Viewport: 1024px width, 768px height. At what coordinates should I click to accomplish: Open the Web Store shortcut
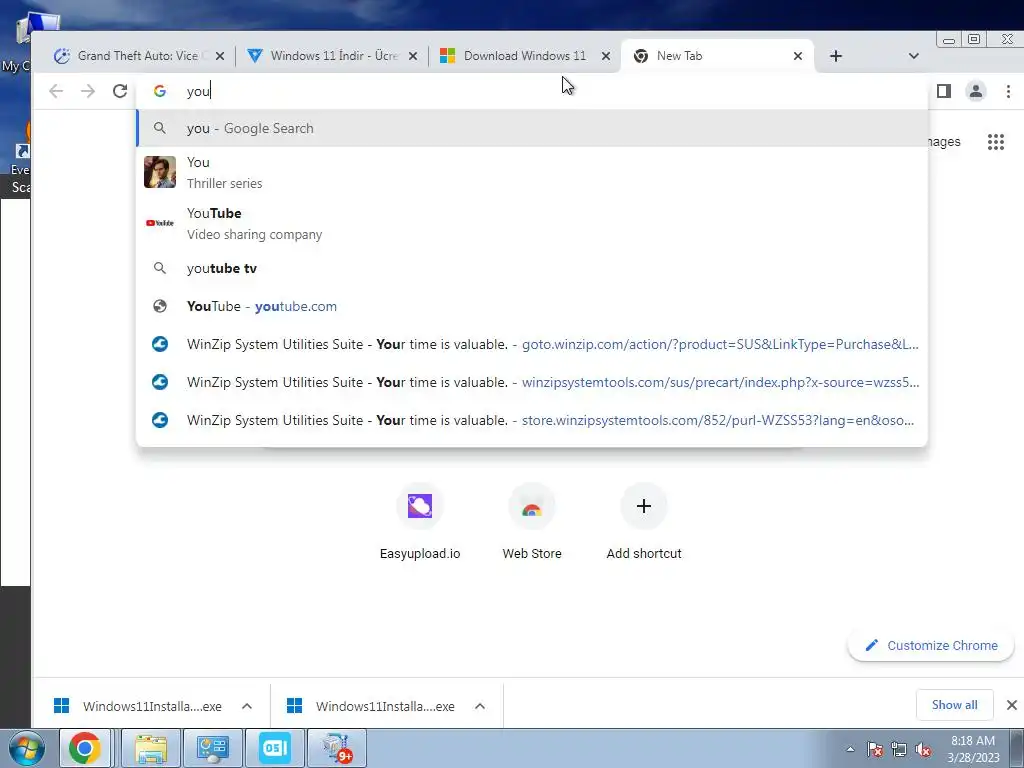tap(532, 522)
